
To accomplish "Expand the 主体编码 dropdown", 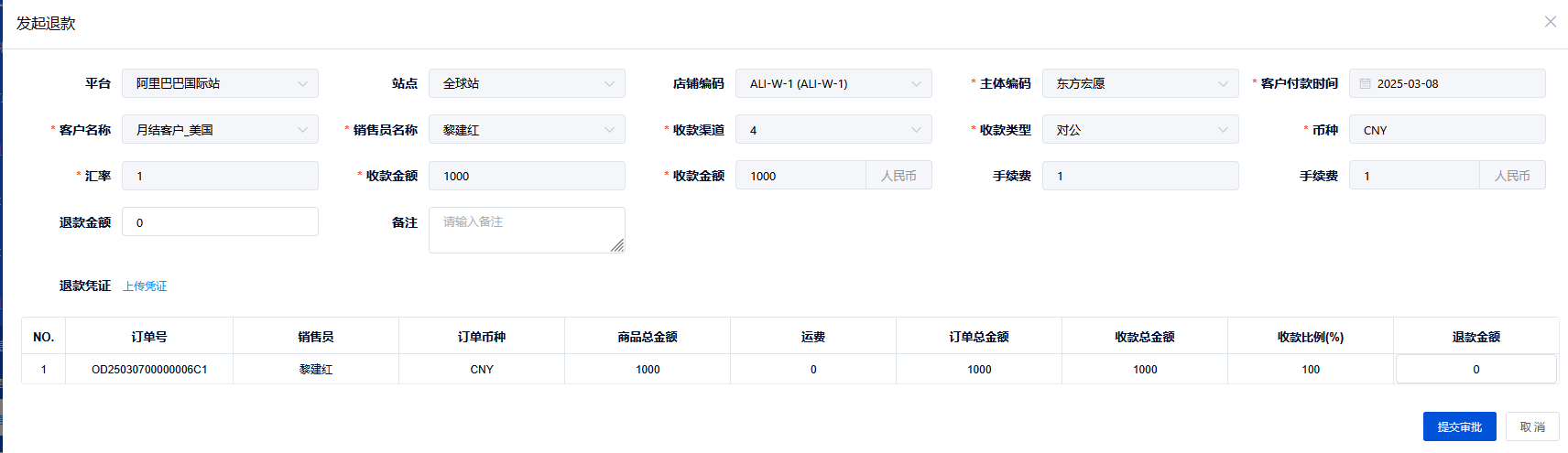I will click(1222, 83).
